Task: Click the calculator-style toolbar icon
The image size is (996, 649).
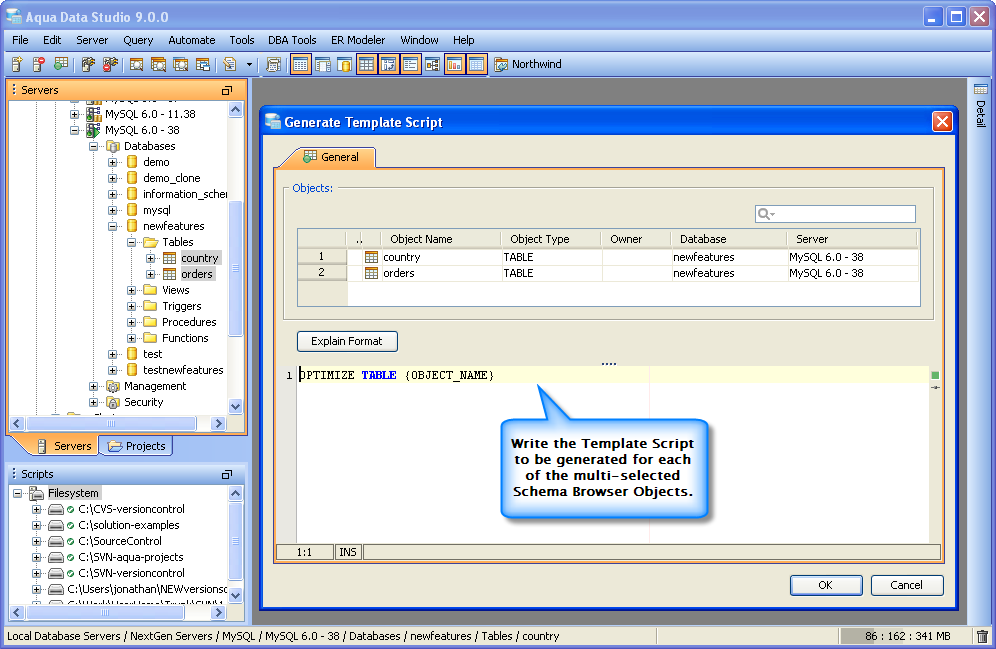Action: point(273,64)
